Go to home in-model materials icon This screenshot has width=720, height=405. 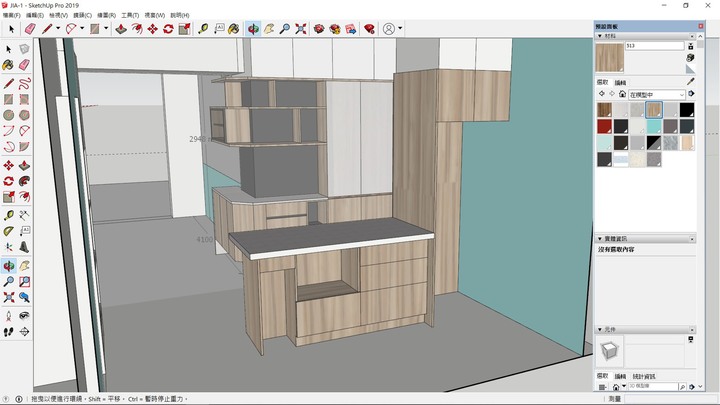tap(622, 94)
